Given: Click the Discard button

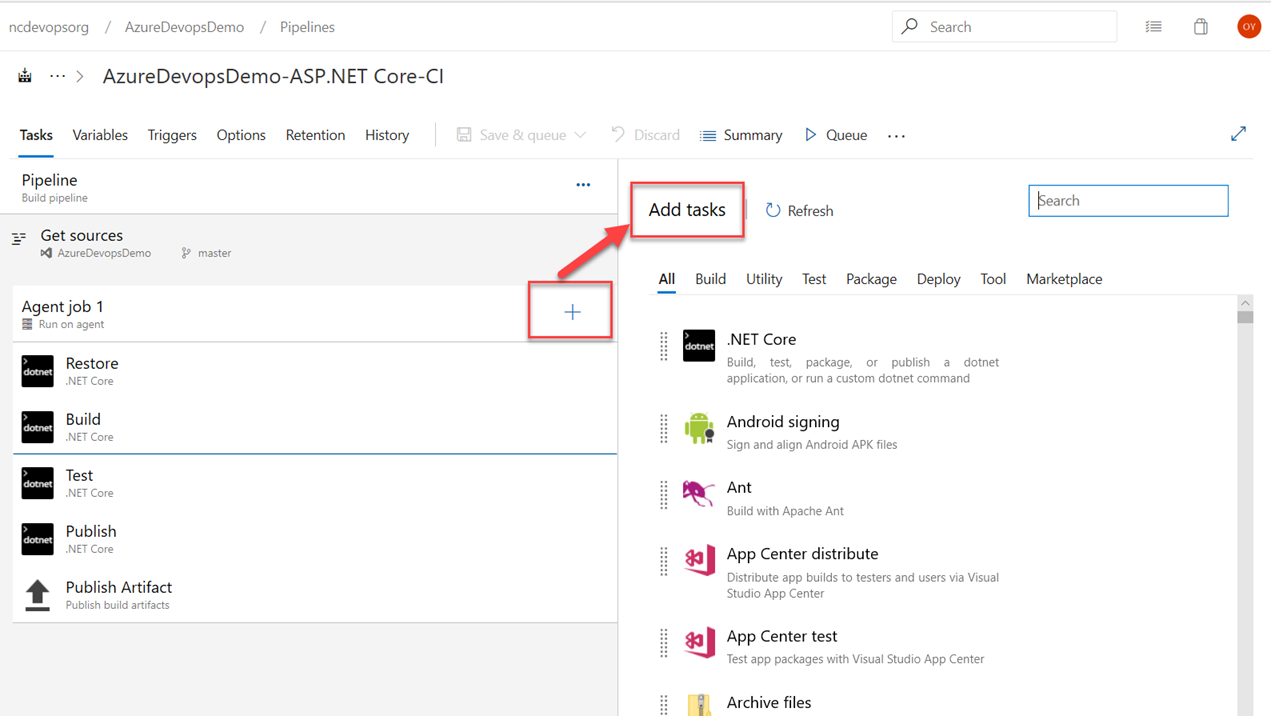Looking at the screenshot, I should click(x=645, y=135).
